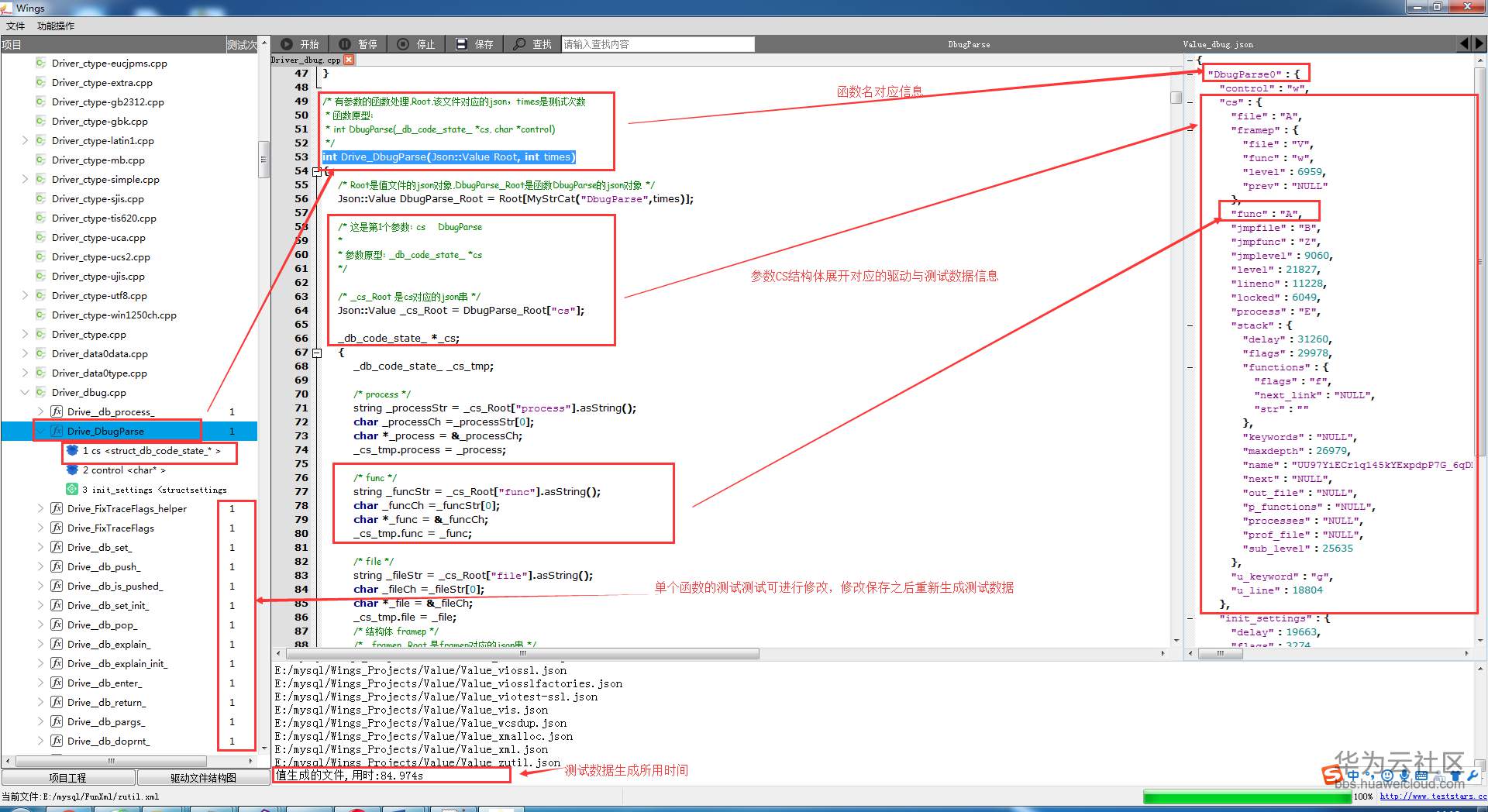Collapse the code fold at line 54
The width and height of the screenshot is (1488, 812).
tap(317, 171)
